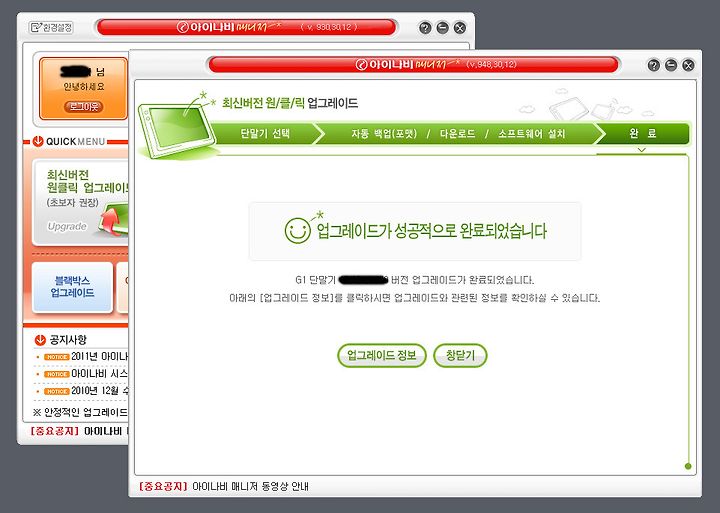Click 아이나비 매니저 logo in front titlebar

pos(407,64)
